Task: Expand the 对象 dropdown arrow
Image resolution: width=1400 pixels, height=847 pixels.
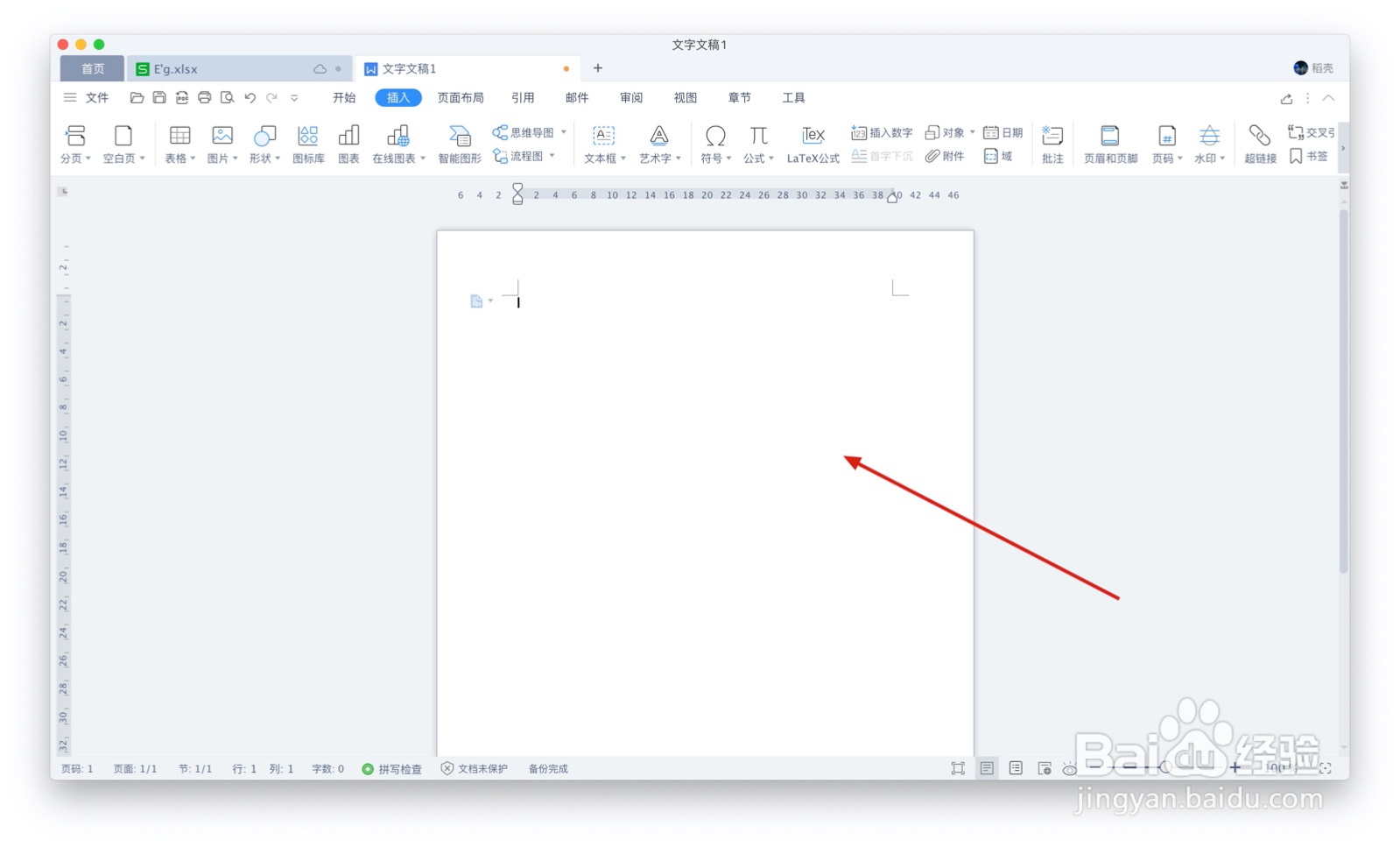Action: tap(973, 132)
